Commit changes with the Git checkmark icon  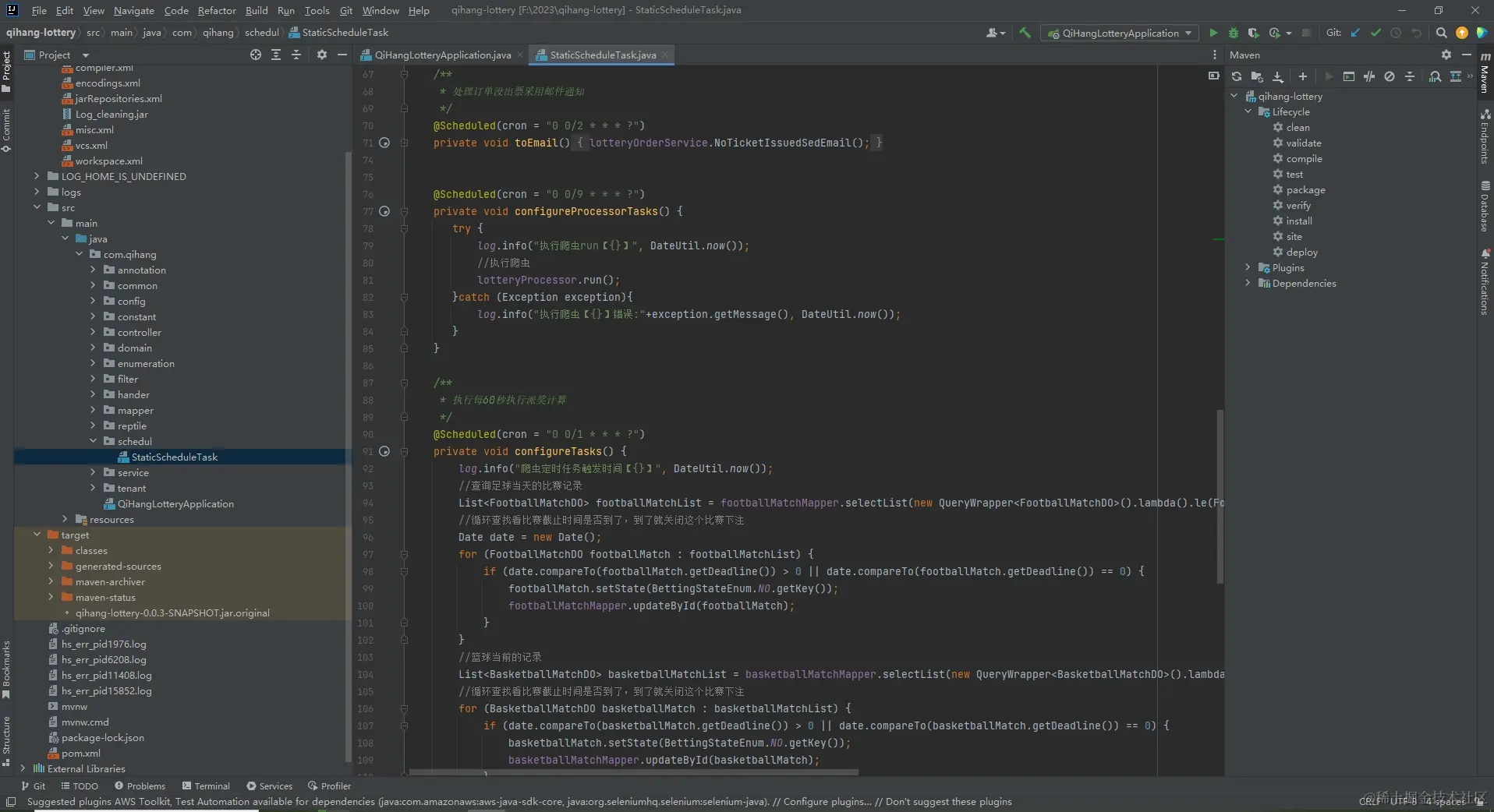(x=1375, y=33)
